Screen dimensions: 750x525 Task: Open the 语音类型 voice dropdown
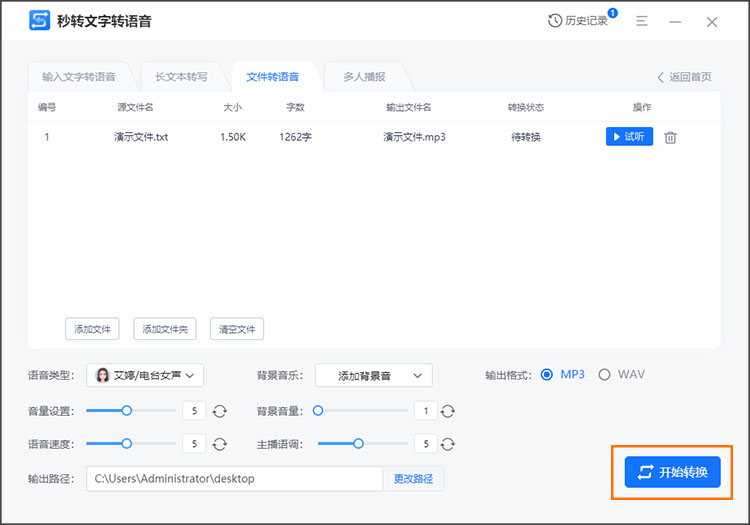[x=145, y=375]
